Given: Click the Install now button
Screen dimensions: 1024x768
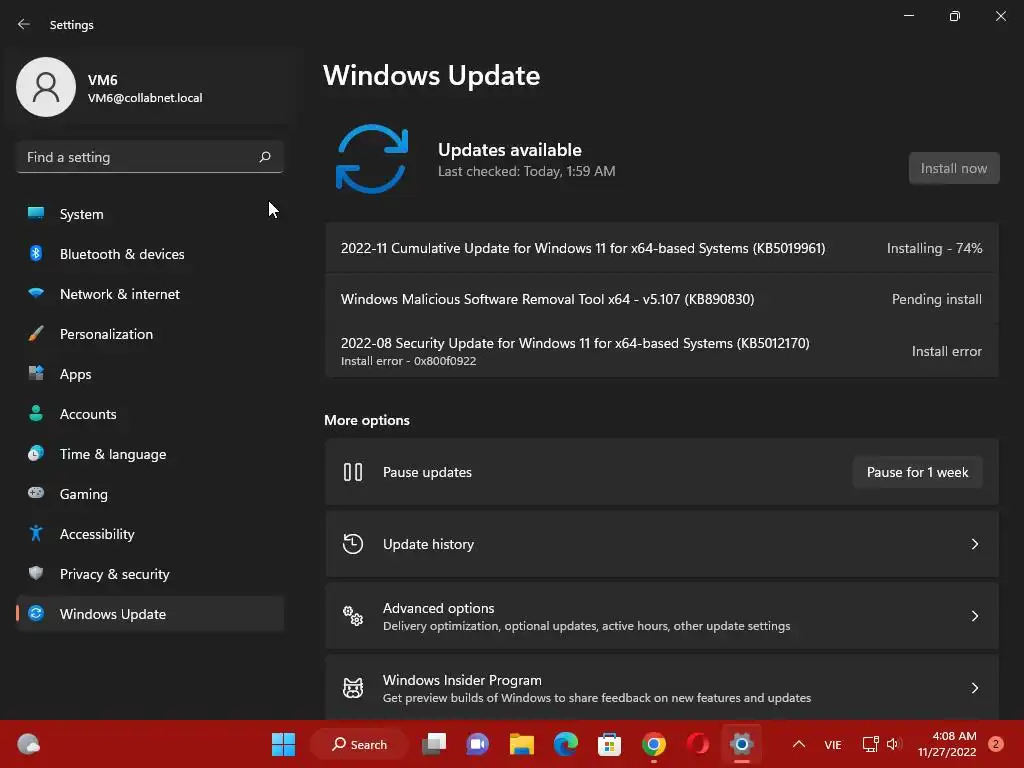Looking at the screenshot, I should tap(953, 168).
